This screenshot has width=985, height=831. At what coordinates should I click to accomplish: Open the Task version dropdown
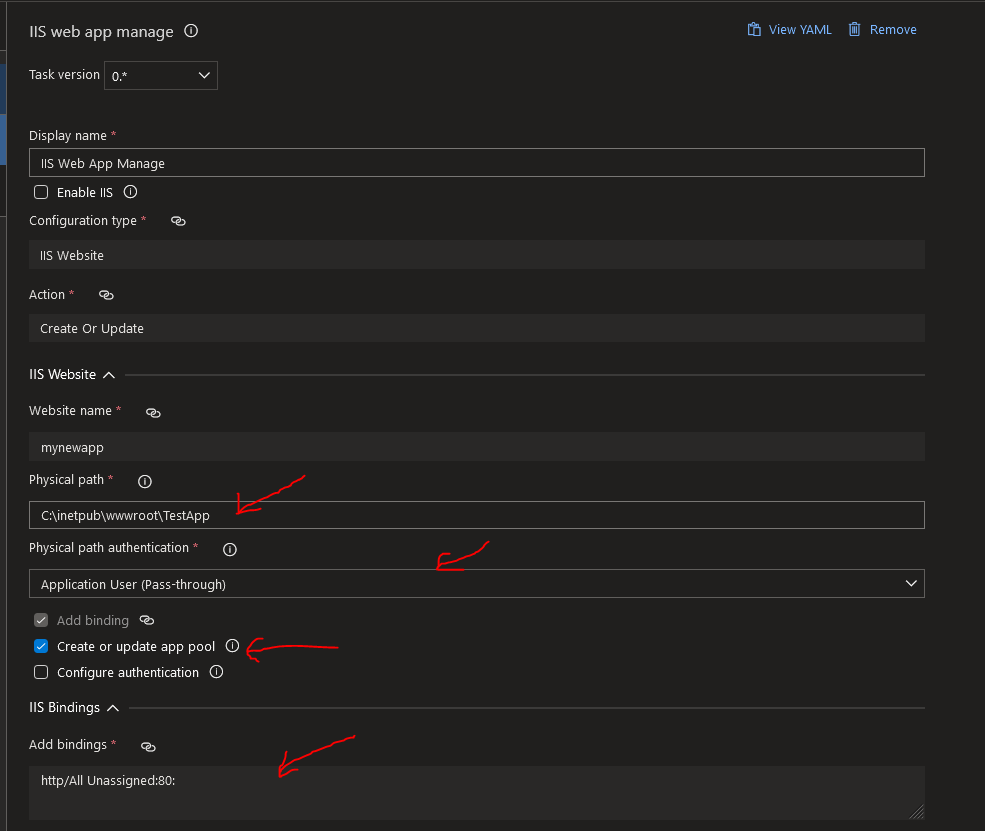click(x=161, y=75)
